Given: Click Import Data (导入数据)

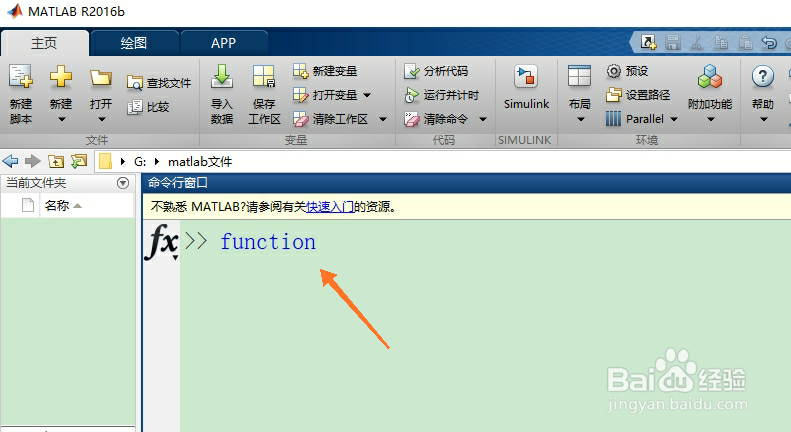Looking at the screenshot, I should 221,94.
